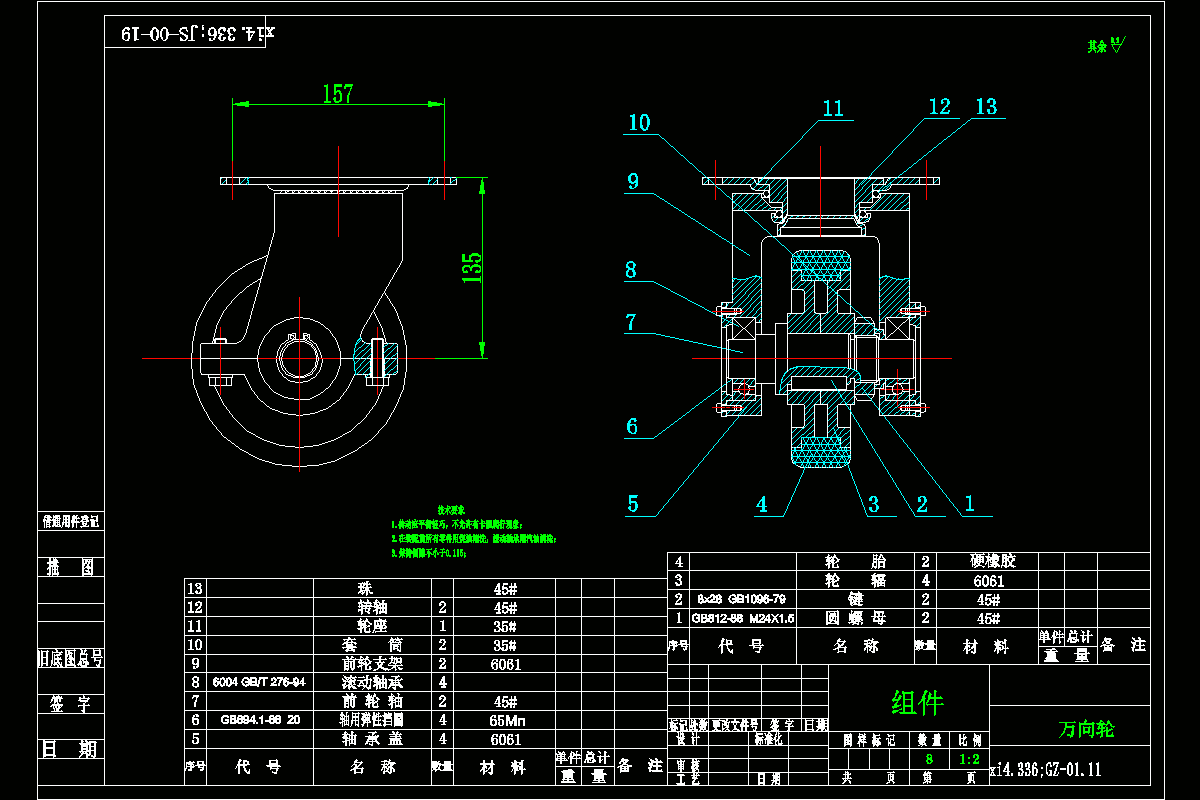Screen dimensions: 1200x800
Task: Click the 更改文件号 revision header
Action: click(736, 724)
